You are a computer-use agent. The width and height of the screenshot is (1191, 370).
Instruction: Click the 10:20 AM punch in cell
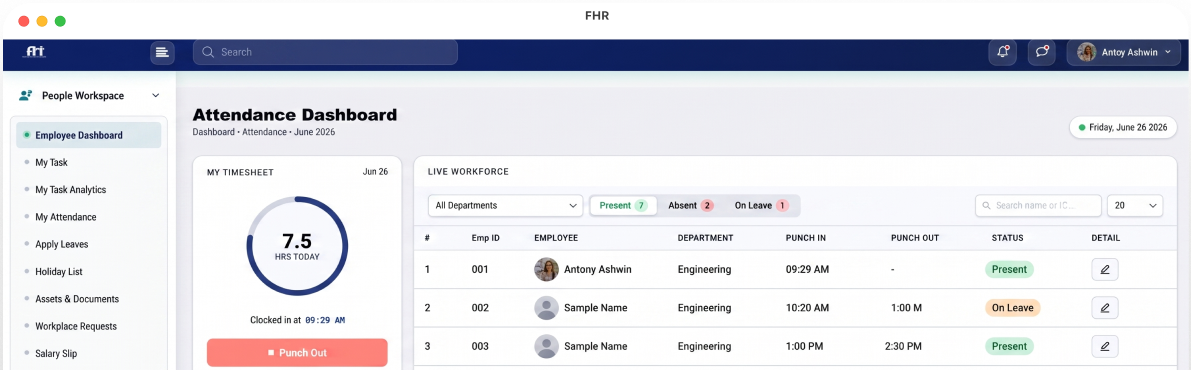[x=807, y=308]
